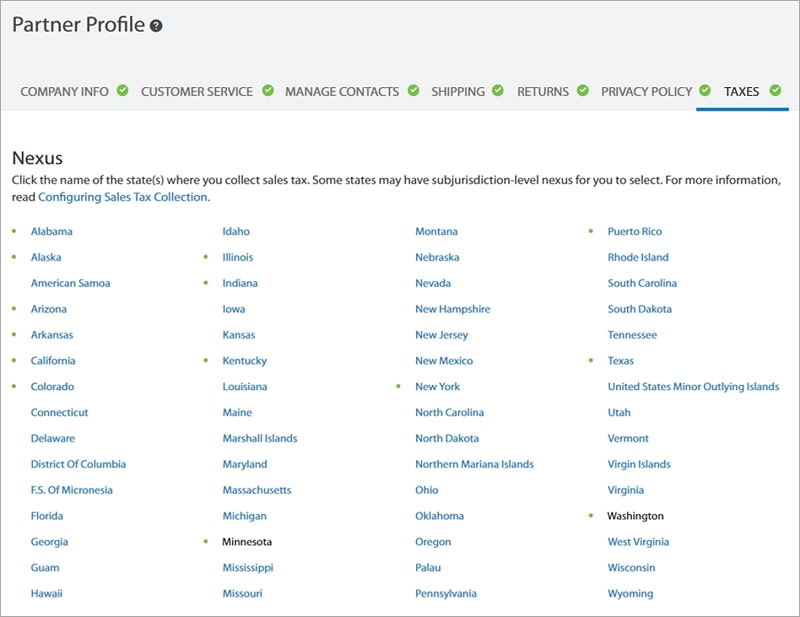Viewport: 800px width, 617px height.
Task: Click green checkmark beside Privacy Policy
Action: click(705, 91)
